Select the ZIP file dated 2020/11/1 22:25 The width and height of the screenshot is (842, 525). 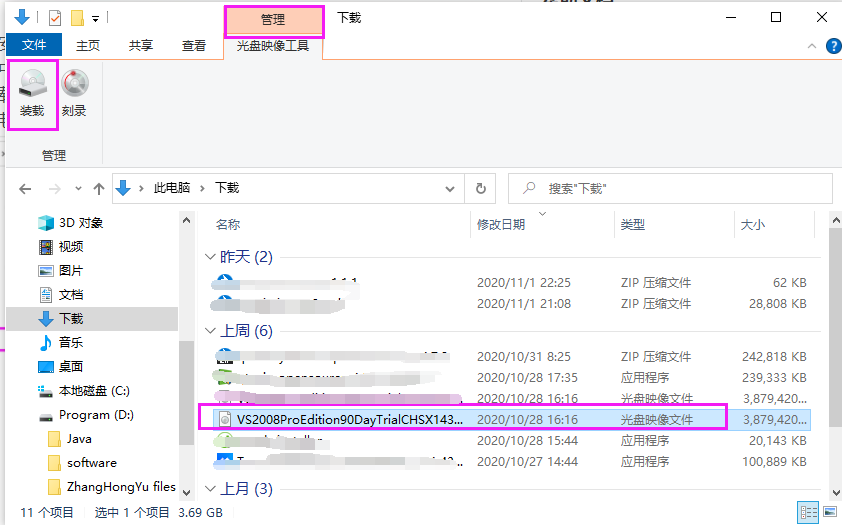click(510, 283)
